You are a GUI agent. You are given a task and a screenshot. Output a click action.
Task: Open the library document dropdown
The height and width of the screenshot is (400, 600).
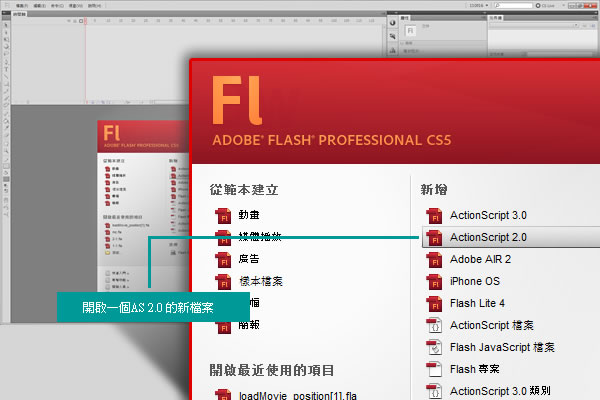[x=535, y=26]
